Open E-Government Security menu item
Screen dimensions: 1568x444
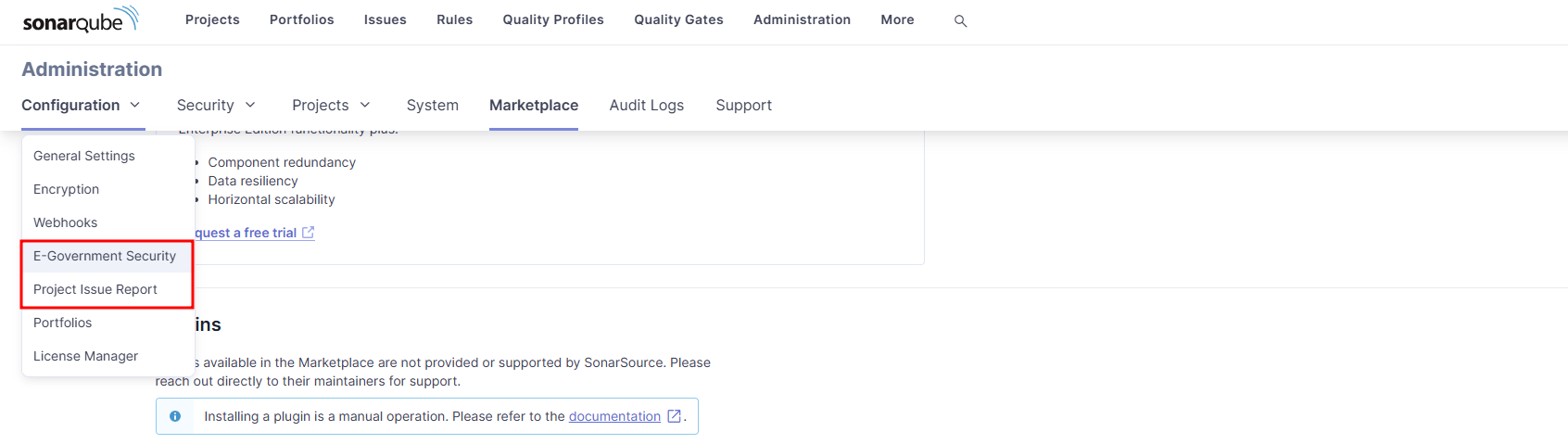pyautogui.click(x=105, y=256)
